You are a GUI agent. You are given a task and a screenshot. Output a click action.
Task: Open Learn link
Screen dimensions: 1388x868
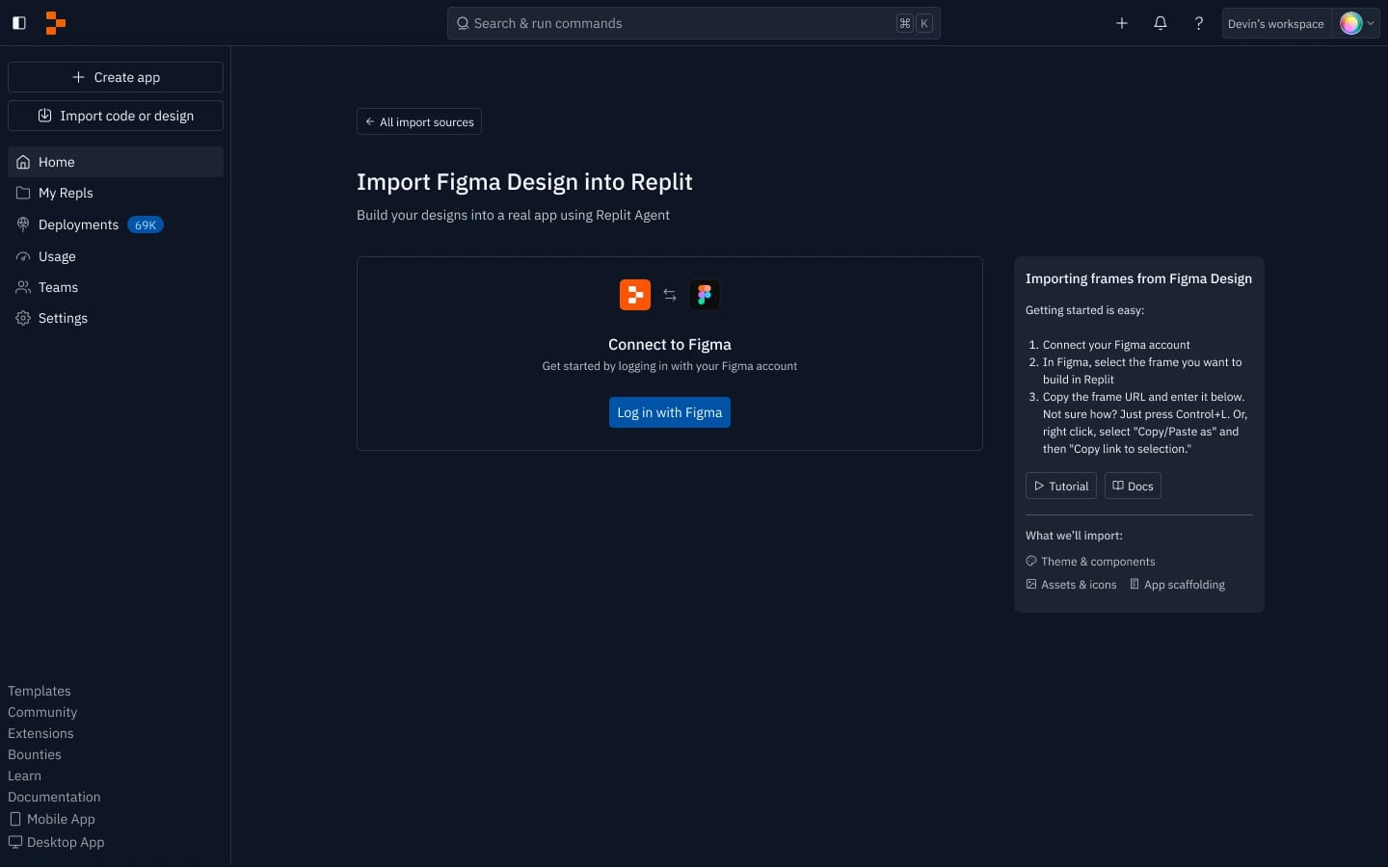pyautogui.click(x=25, y=776)
